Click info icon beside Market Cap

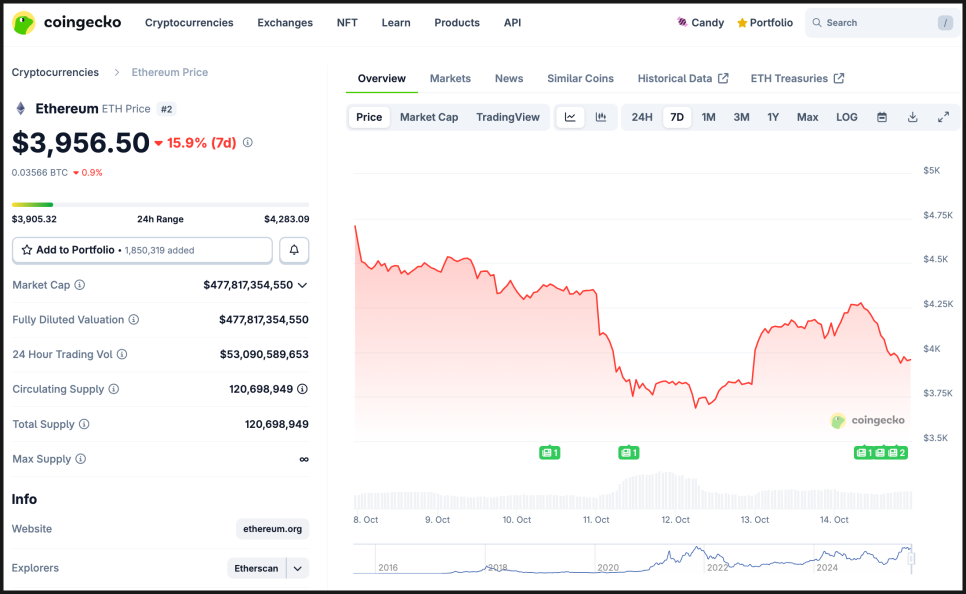[x=80, y=285]
